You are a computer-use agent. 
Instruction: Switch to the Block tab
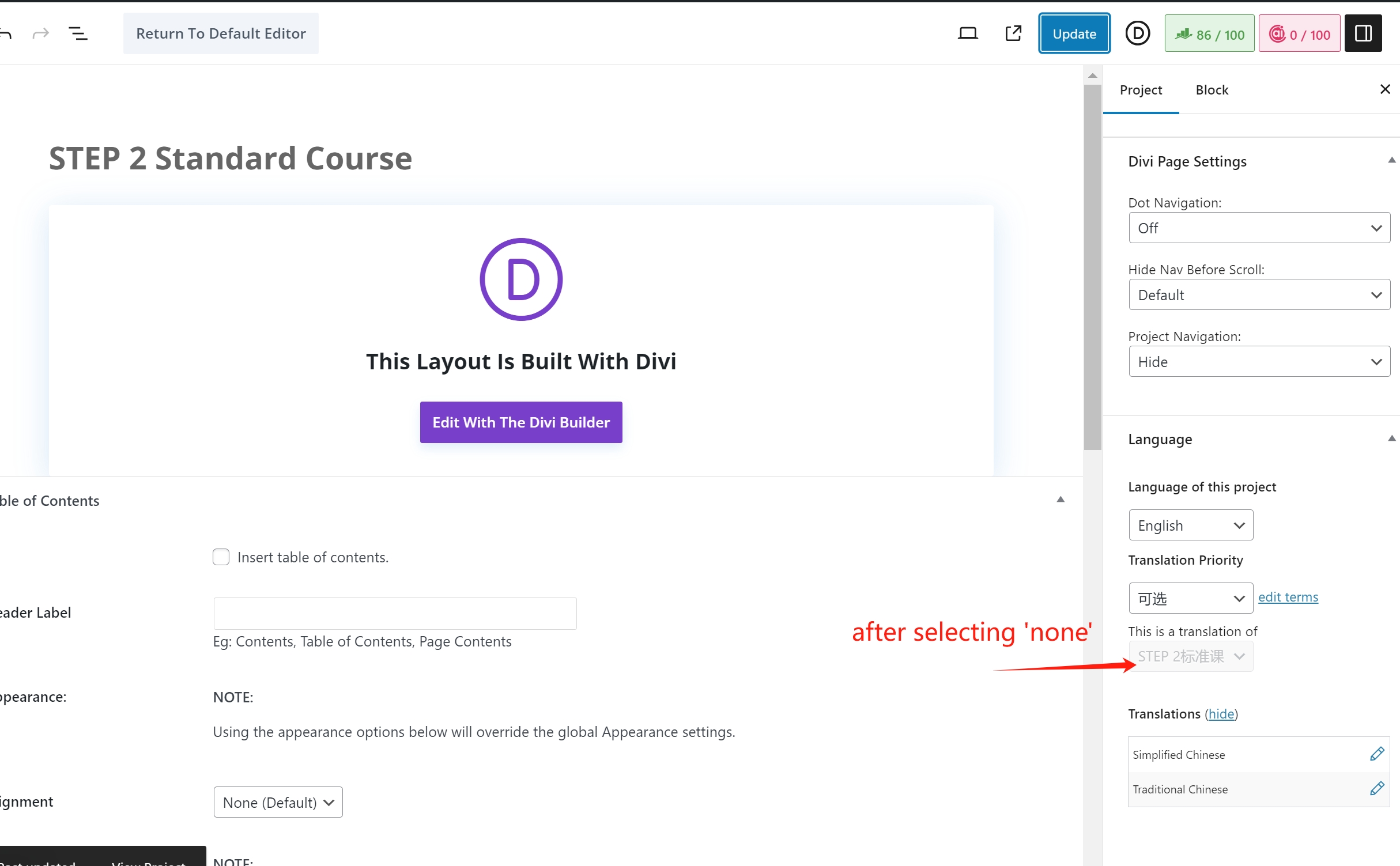(x=1212, y=90)
